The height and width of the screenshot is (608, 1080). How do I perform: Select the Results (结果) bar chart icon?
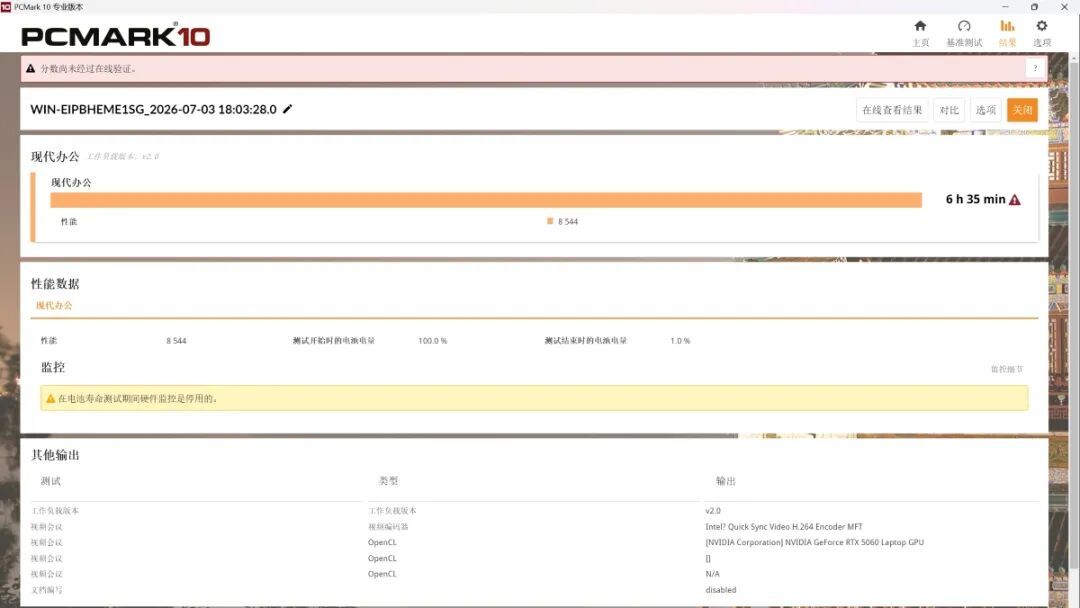(1007, 26)
